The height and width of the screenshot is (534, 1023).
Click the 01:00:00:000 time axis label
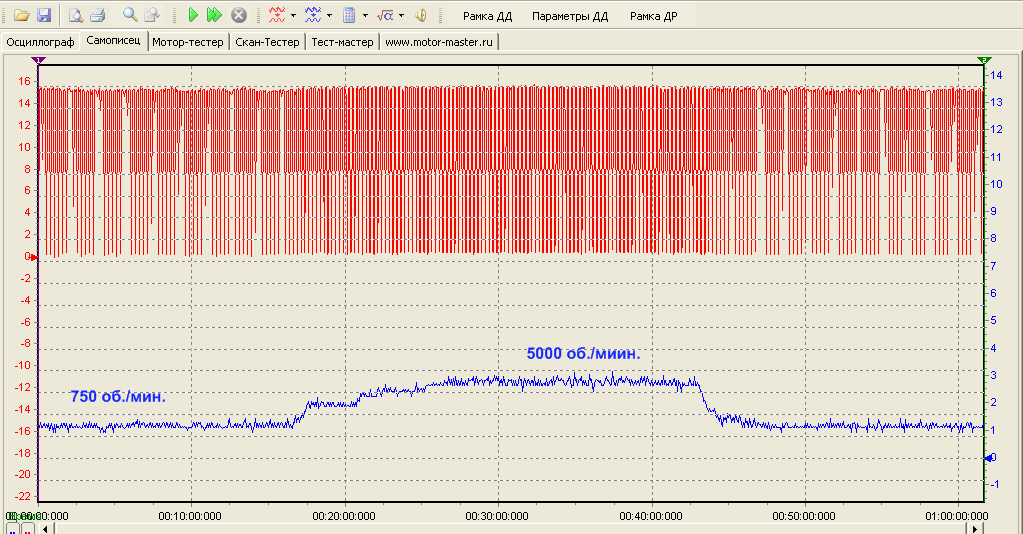(x=956, y=516)
